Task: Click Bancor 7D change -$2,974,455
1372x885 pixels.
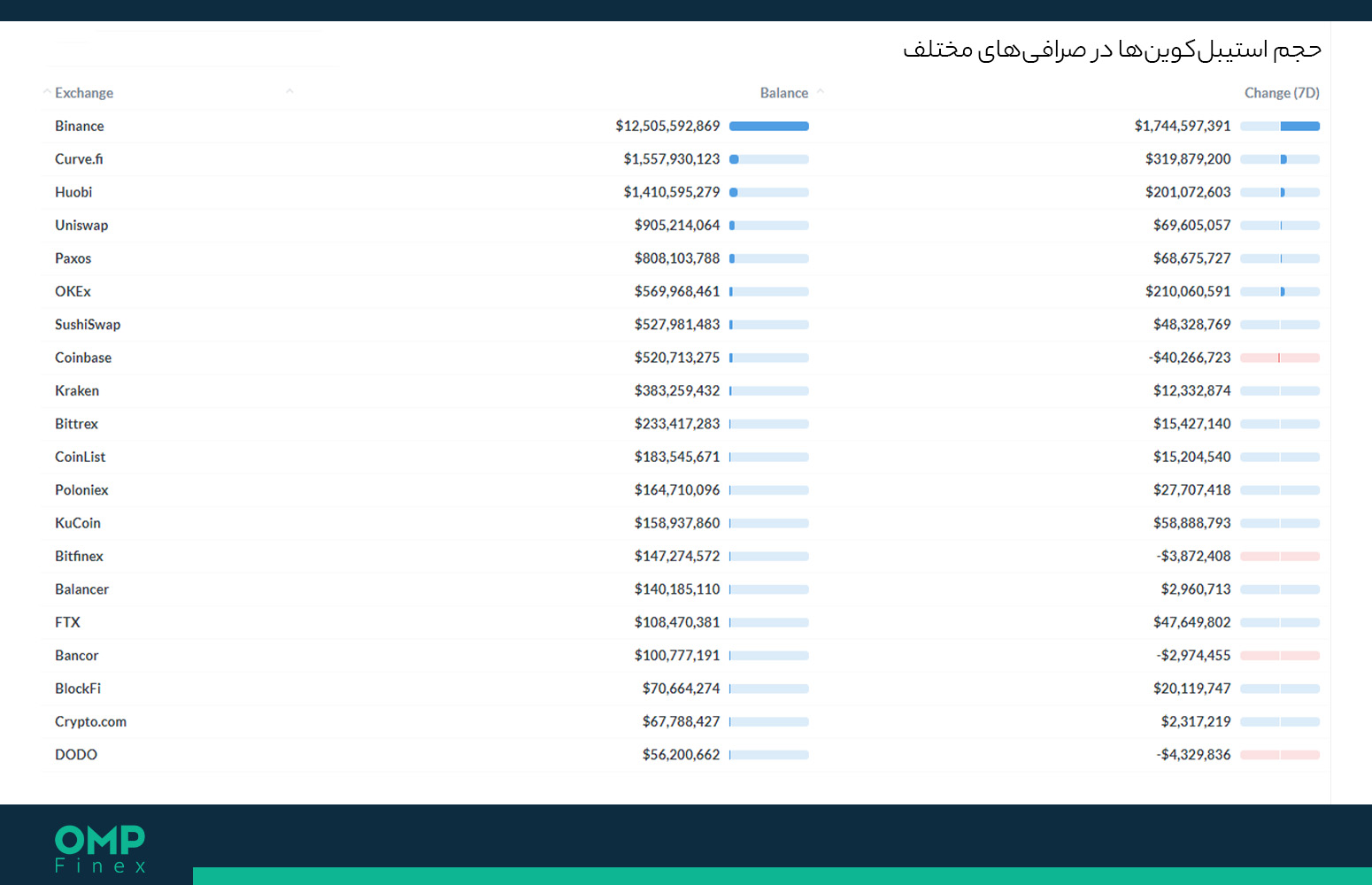Action: pos(1193,656)
